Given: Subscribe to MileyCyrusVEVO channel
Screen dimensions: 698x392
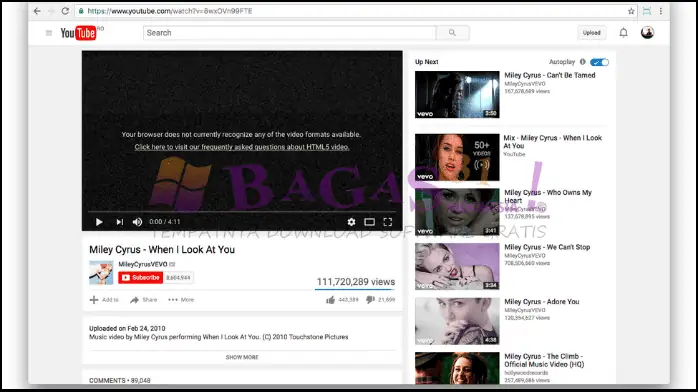Looking at the screenshot, I should pyautogui.click(x=141, y=278).
